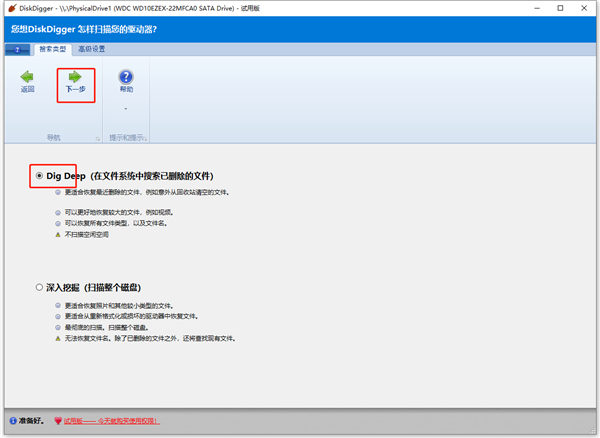Click the red heart icon in status bar
The height and width of the screenshot is (438, 600).
pyautogui.click(x=58, y=420)
